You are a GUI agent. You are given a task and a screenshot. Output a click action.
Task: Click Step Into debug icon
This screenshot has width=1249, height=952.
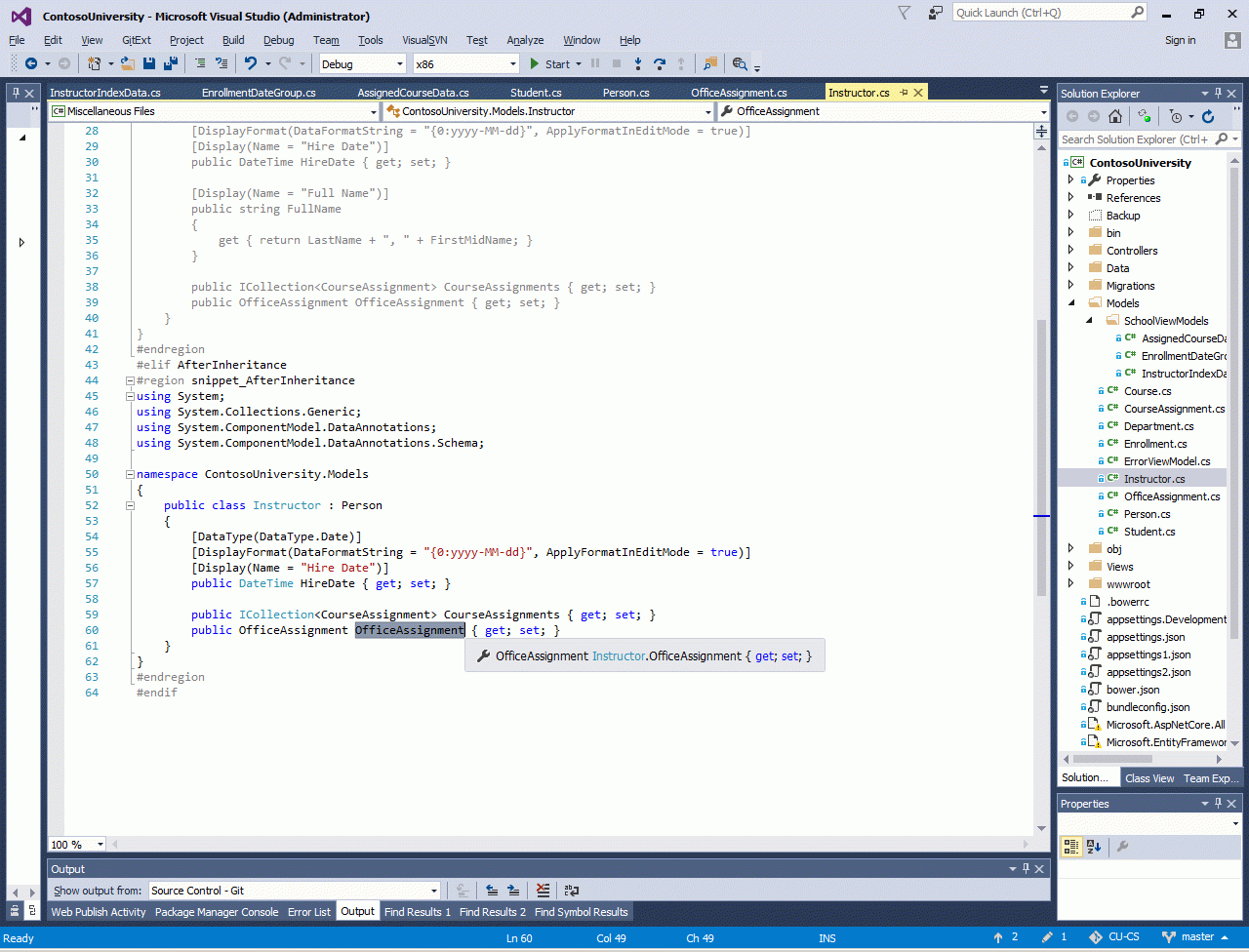pos(638,63)
